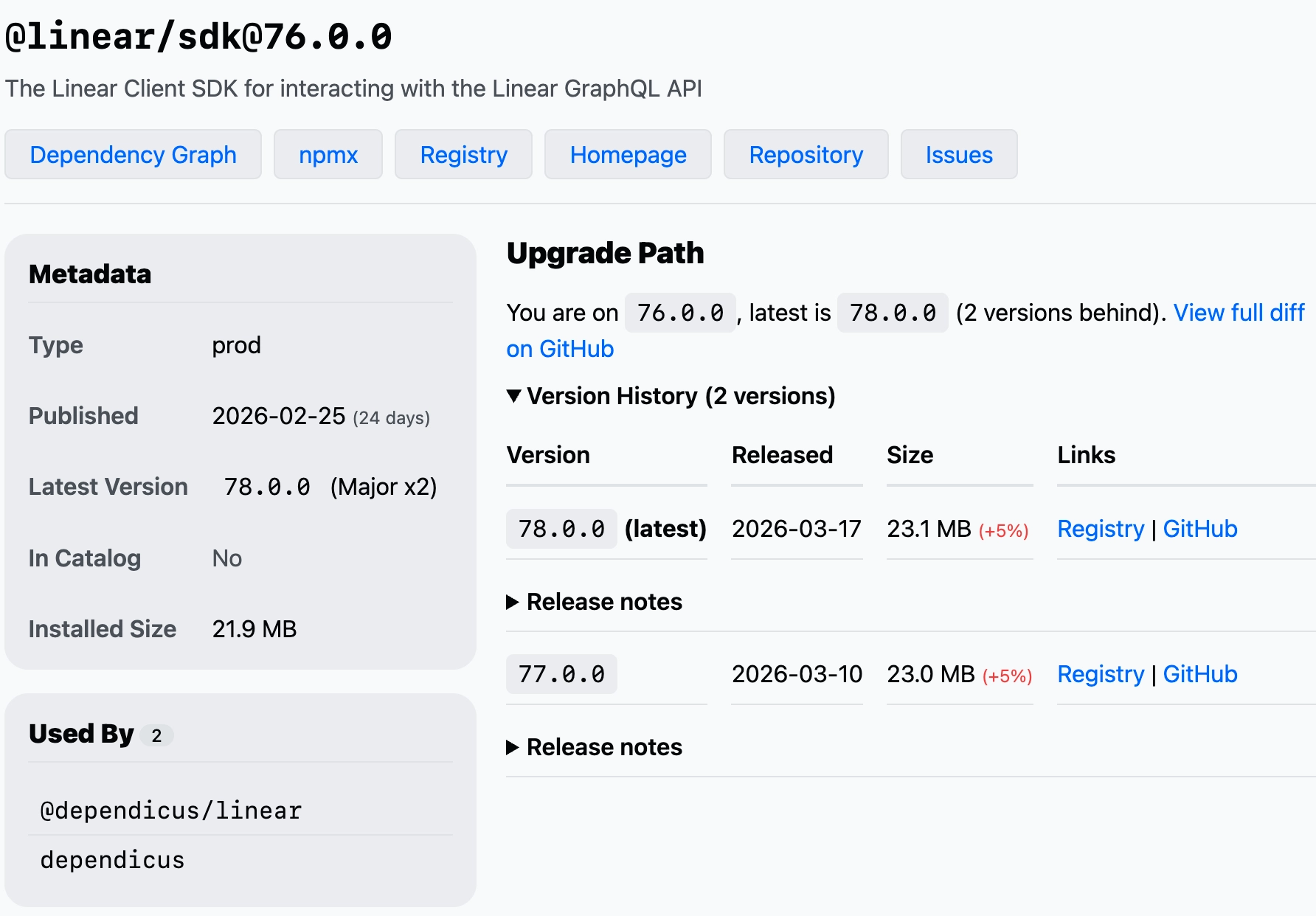This screenshot has height=916, width=1316.
Task: Open the Issues link button
Action: point(959,154)
